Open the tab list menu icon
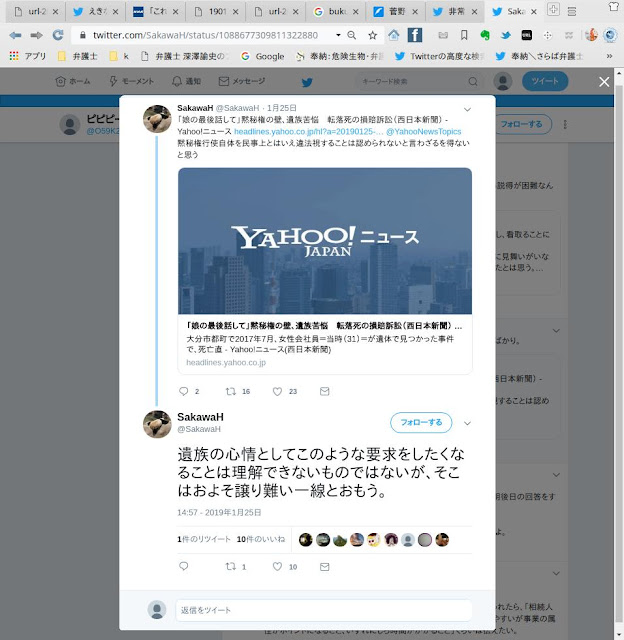The width and height of the screenshot is (624, 640). (x=572, y=11)
